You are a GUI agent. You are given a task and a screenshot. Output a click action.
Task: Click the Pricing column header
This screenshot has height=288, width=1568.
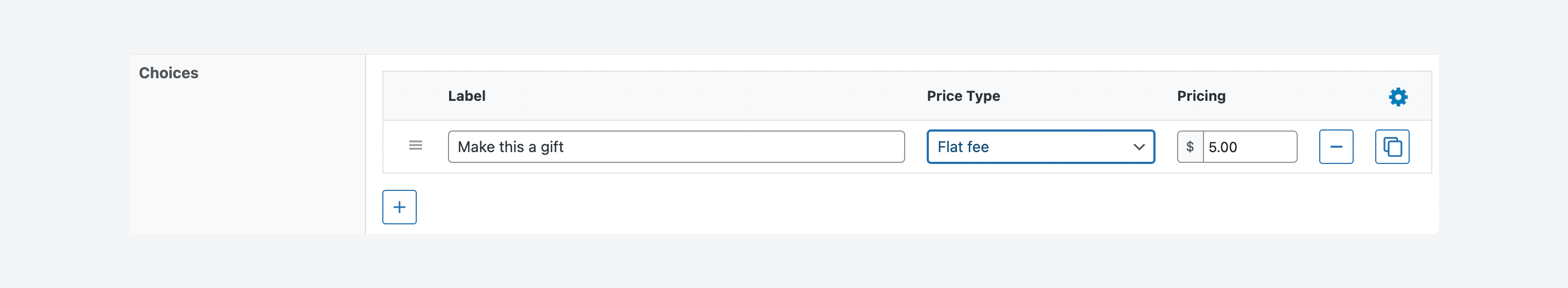(1201, 96)
